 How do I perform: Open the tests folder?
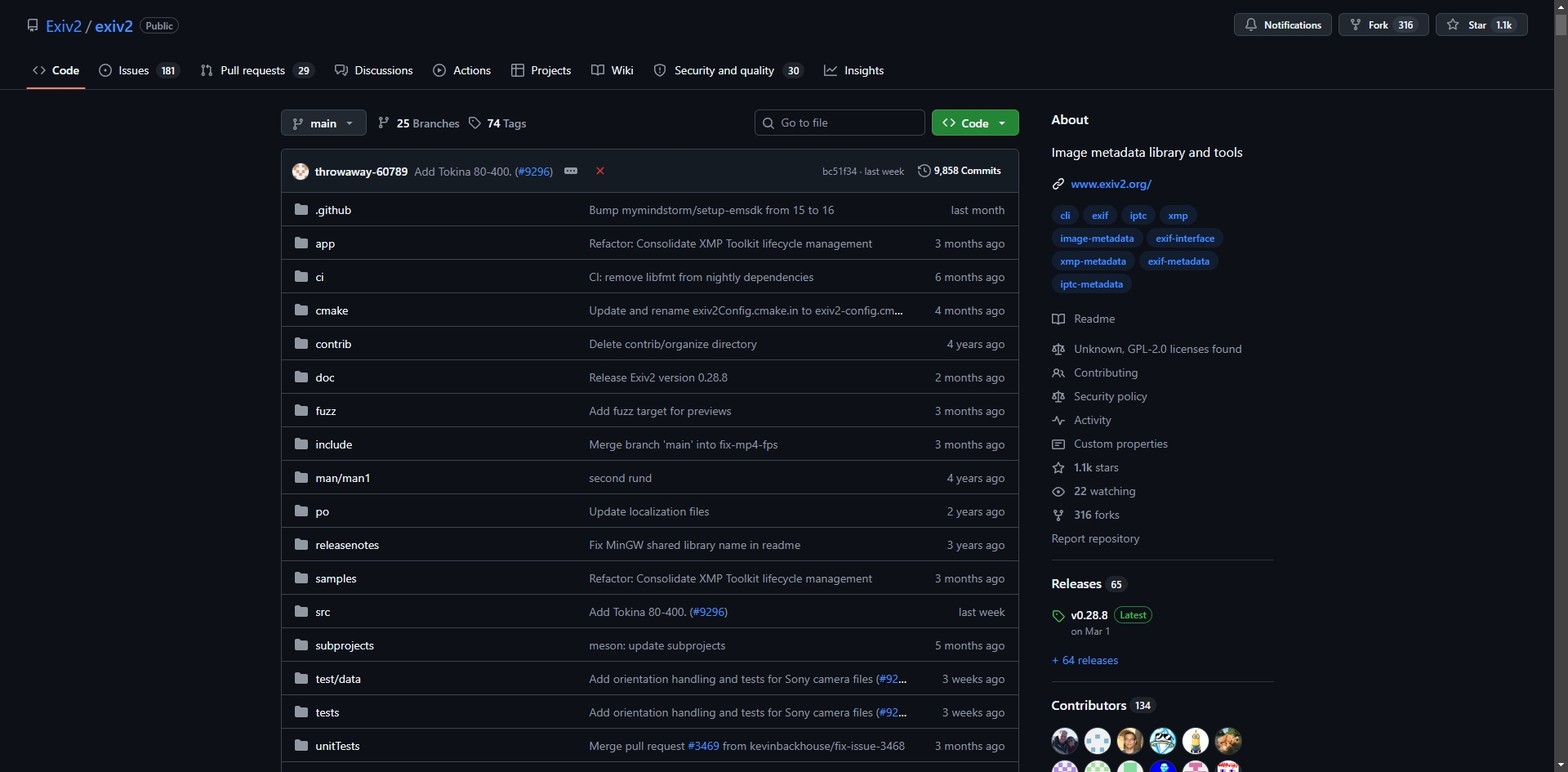point(327,712)
